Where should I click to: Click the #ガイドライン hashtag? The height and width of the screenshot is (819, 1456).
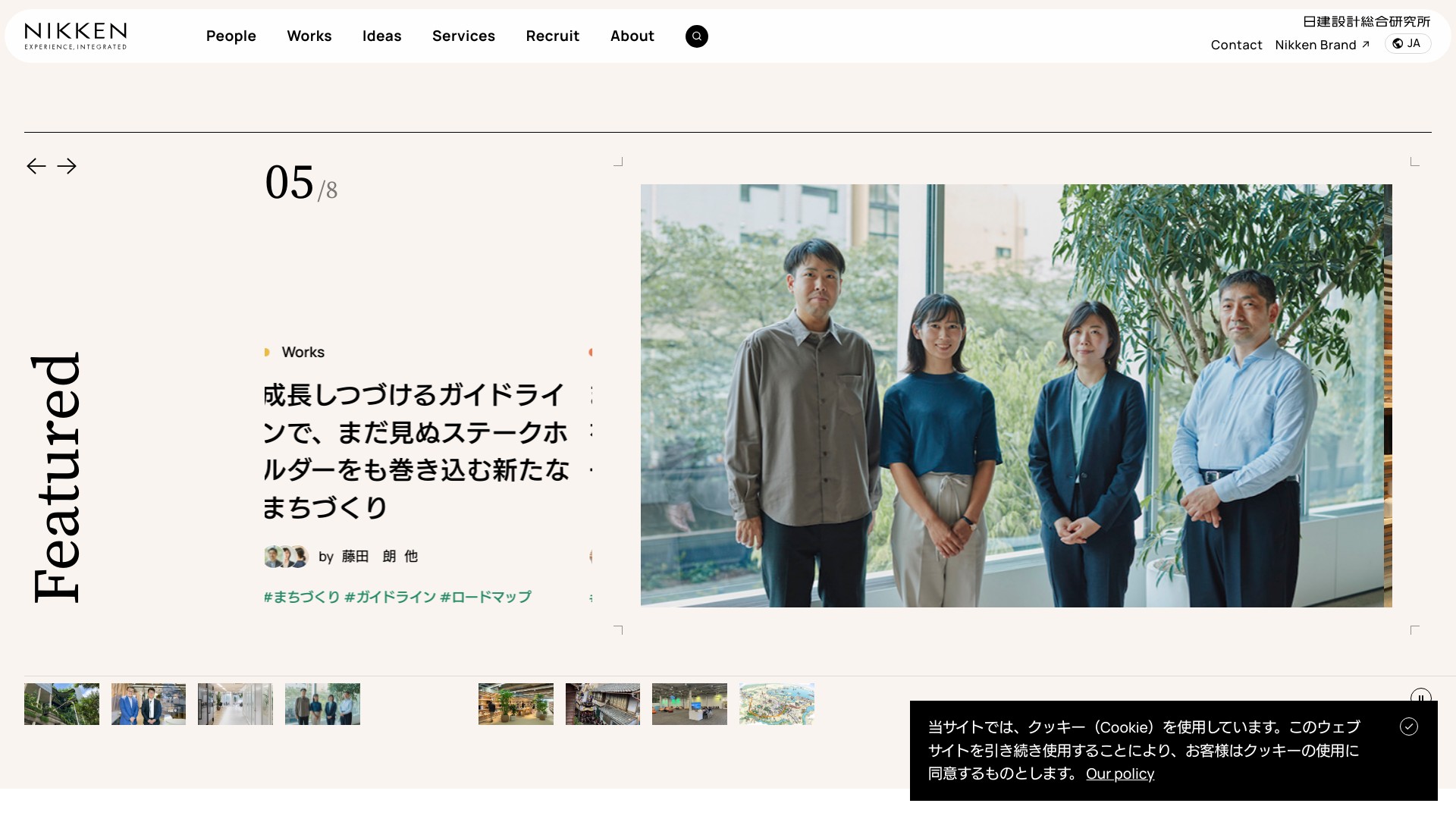[x=390, y=597]
